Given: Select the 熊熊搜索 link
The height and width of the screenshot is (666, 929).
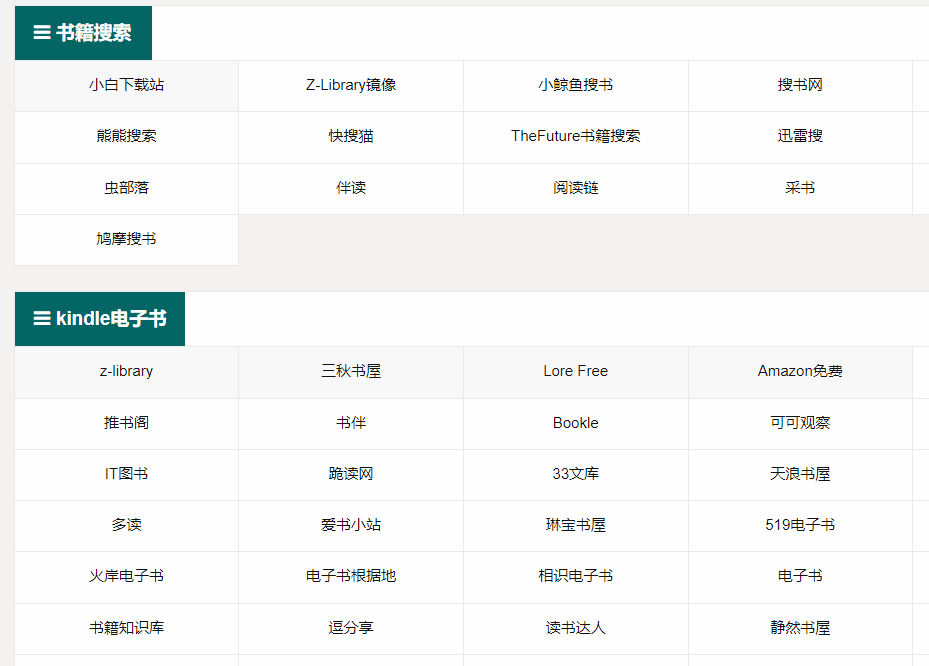Looking at the screenshot, I should click(126, 136).
